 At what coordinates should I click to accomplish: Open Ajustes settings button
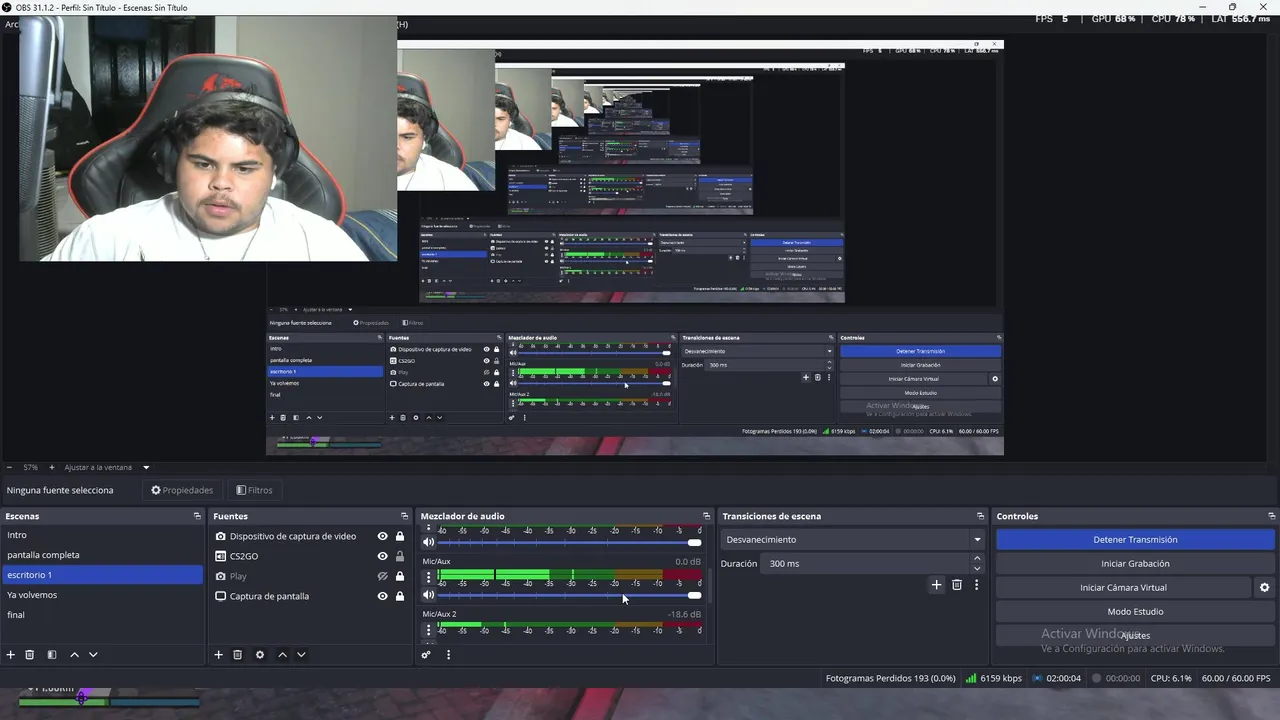(x=1135, y=636)
